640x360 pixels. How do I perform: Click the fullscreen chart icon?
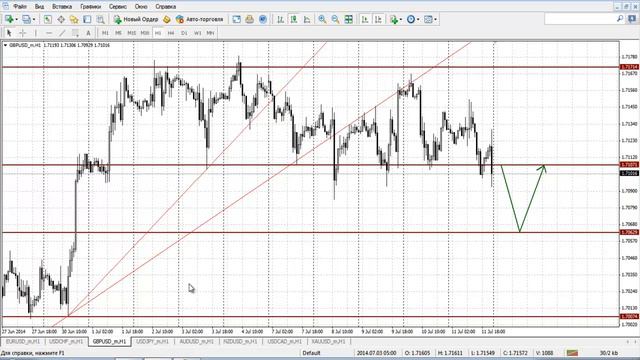tap(236, 19)
